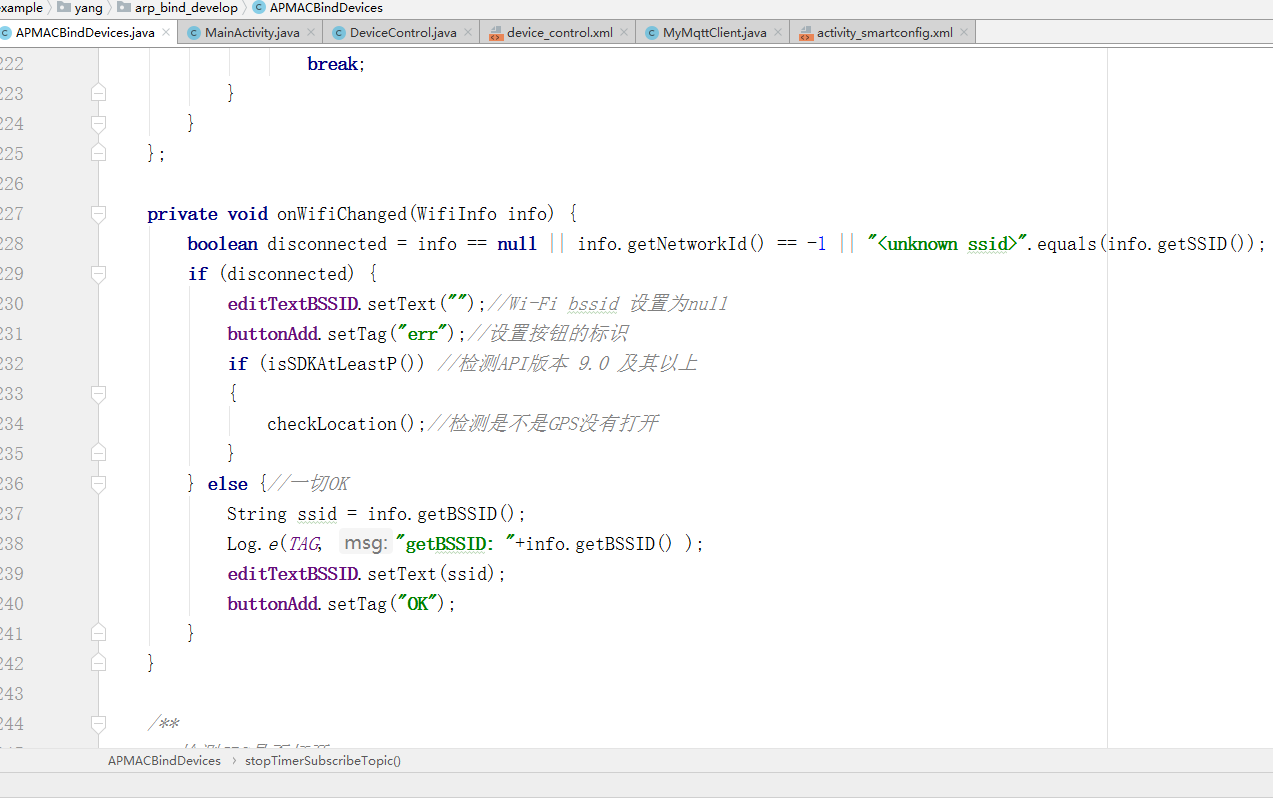The width and height of the screenshot is (1273, 808).
Task: Click the TAG argument in Log.e
Action: click(x=303, y=544)
